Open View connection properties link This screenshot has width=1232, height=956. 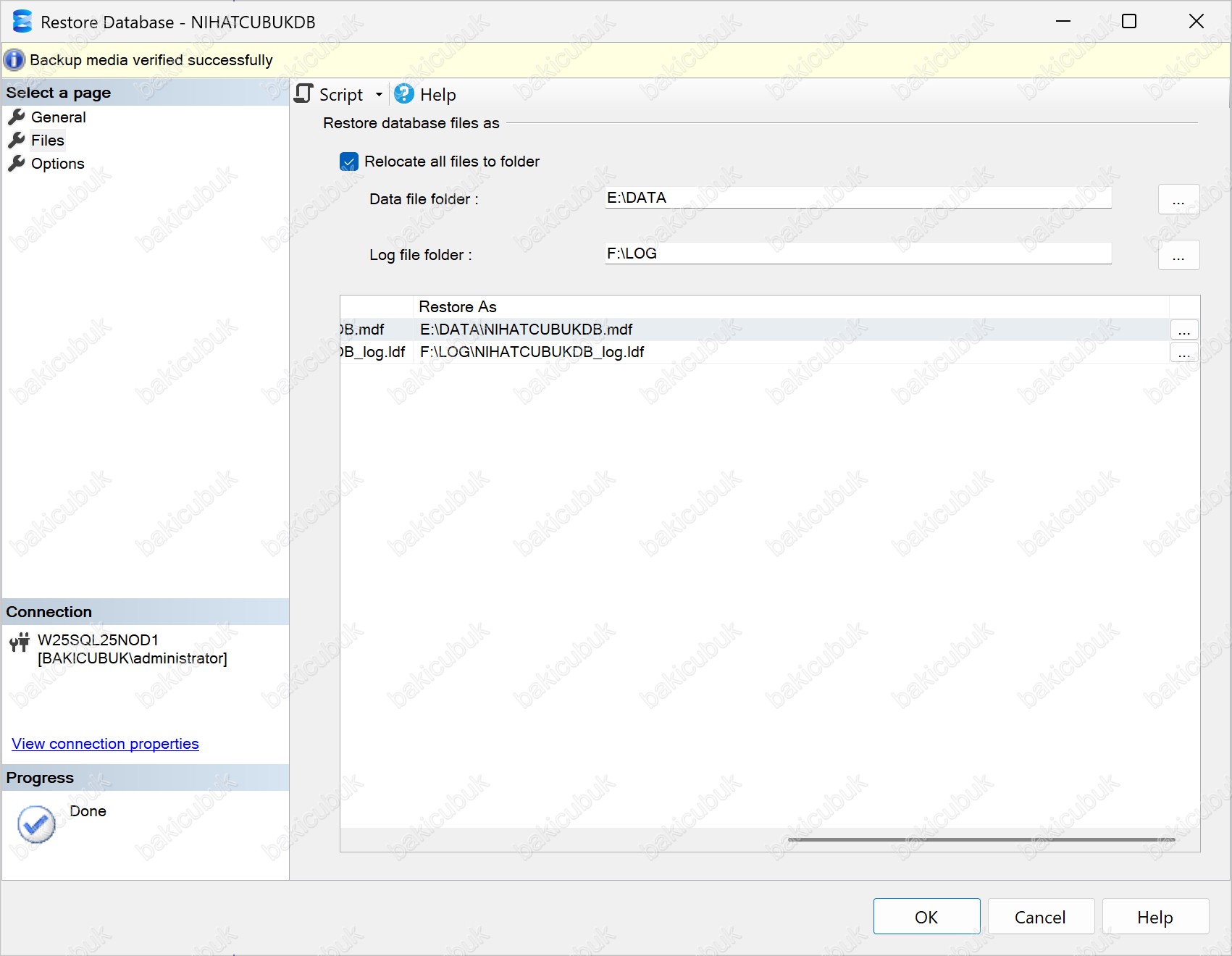click(x=105, y=744)
